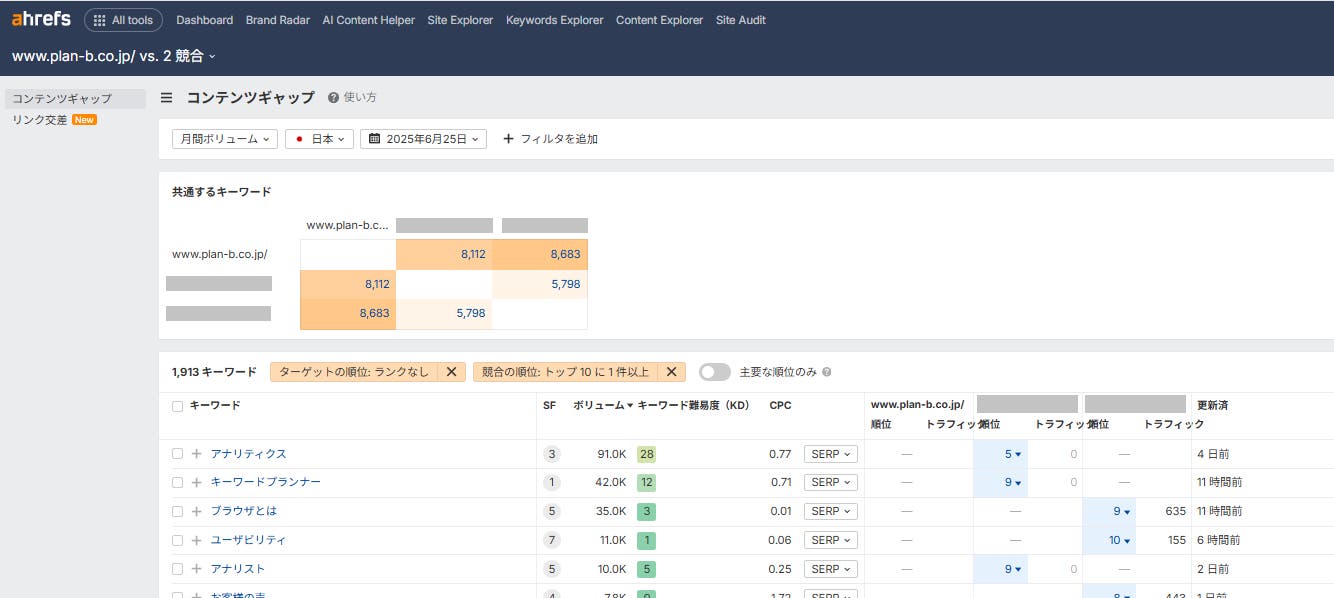Click the SF column header
This screenshot has width=1334, height=598.
pyautogui.click(x=549, y=406)
